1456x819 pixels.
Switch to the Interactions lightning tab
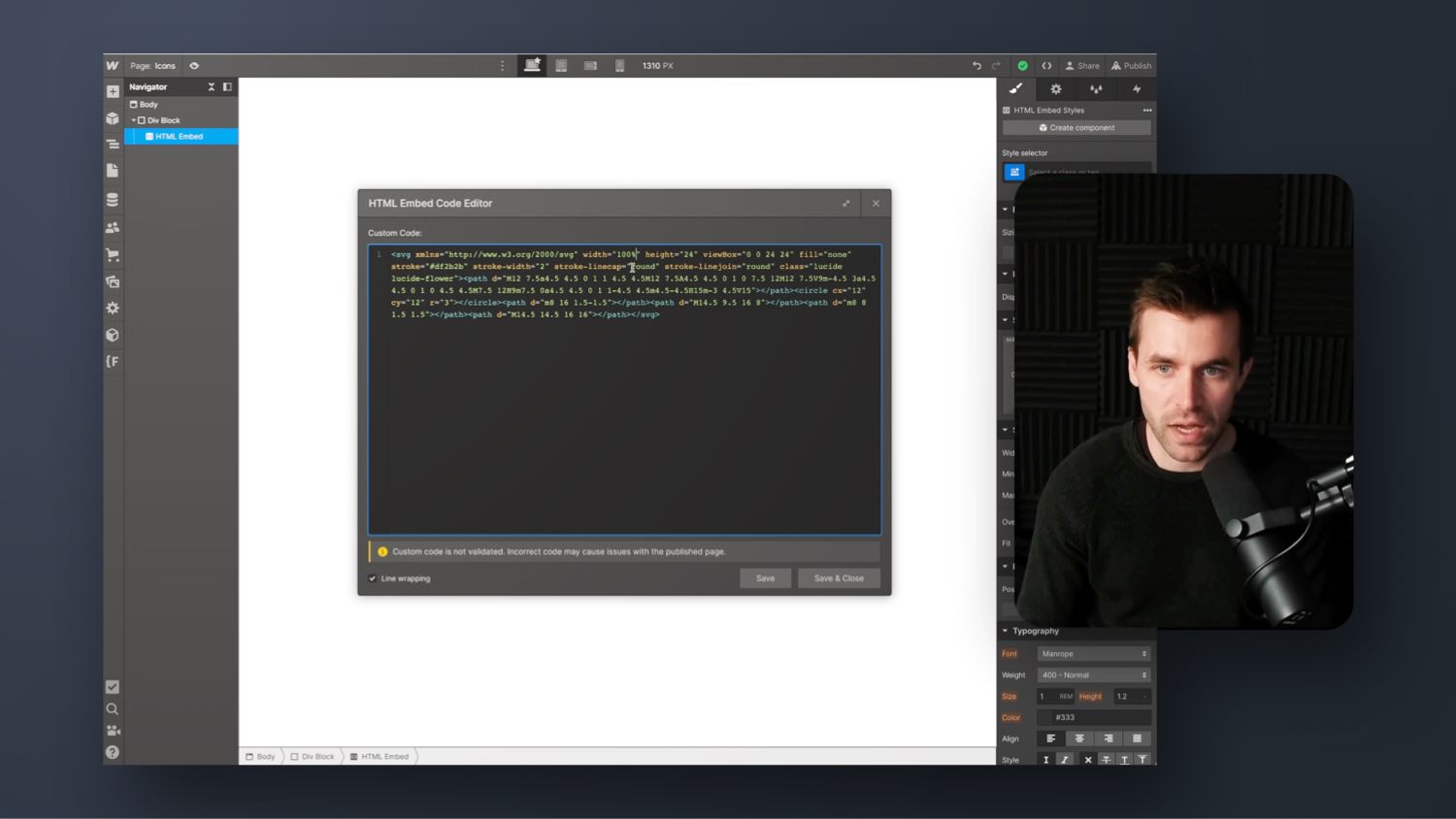coord(1137,89)
